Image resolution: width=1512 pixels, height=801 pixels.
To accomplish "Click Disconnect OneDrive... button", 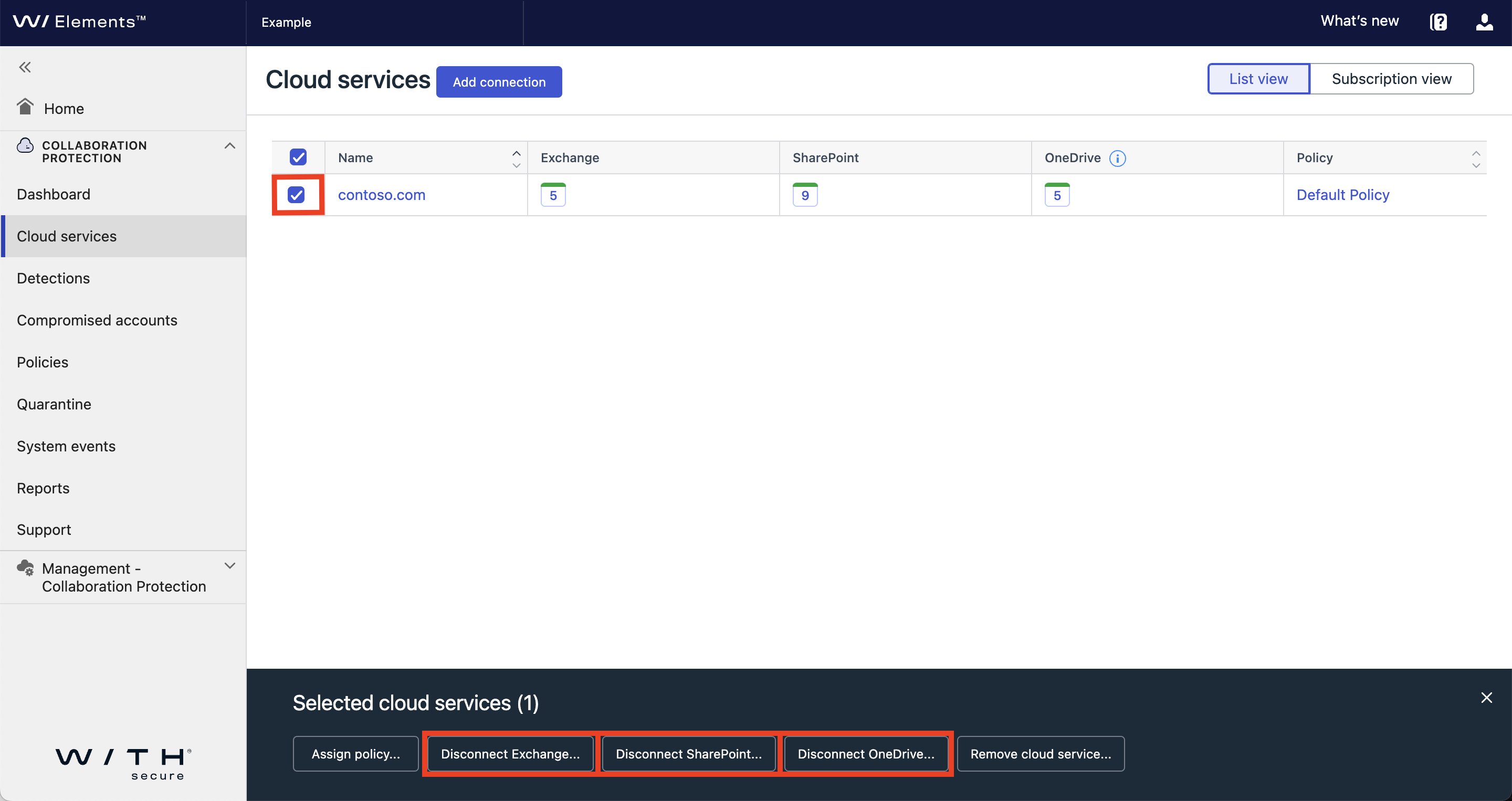I will pos(866,754).
